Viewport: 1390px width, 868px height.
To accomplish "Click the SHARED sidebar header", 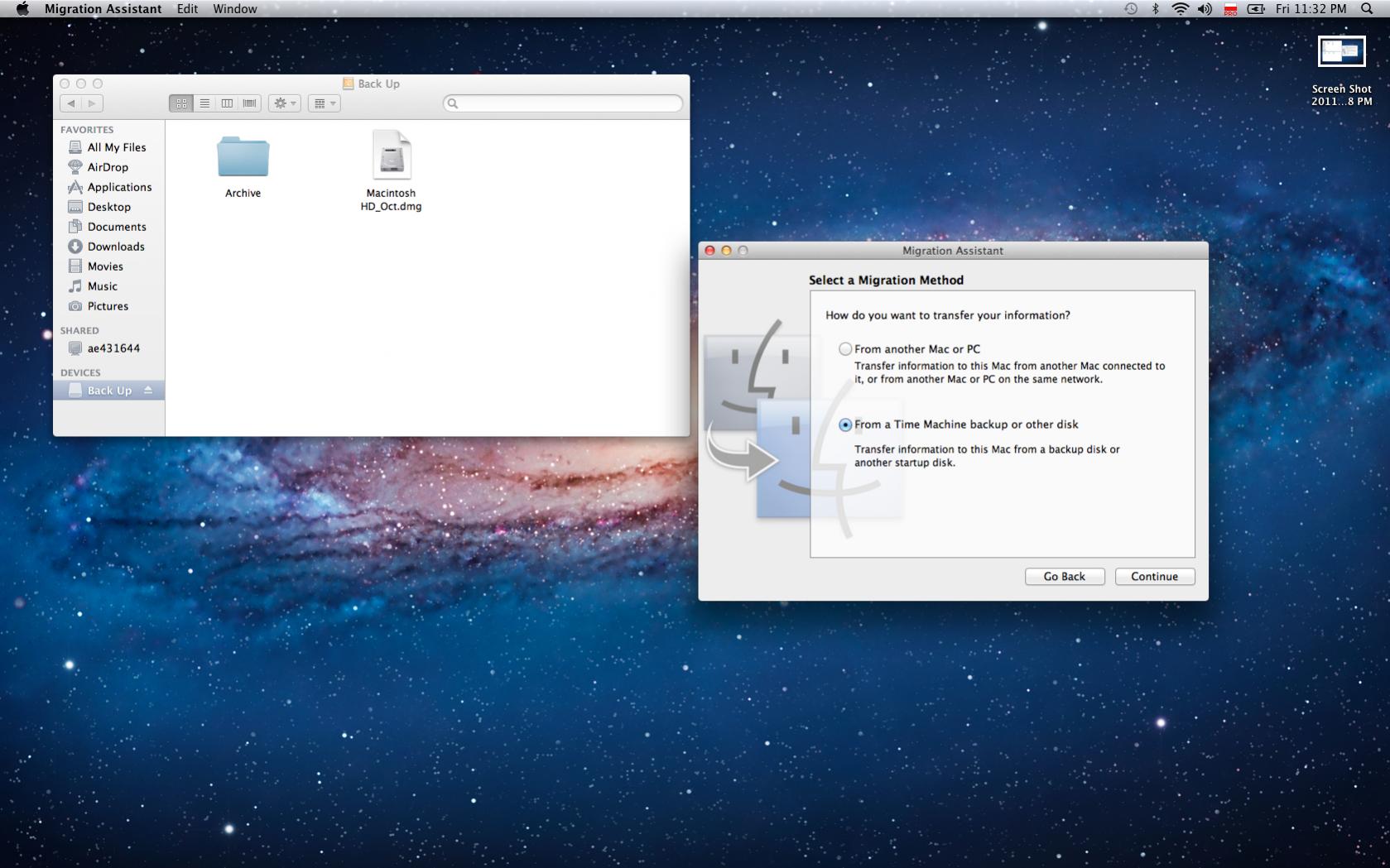I will click(79, 330).
